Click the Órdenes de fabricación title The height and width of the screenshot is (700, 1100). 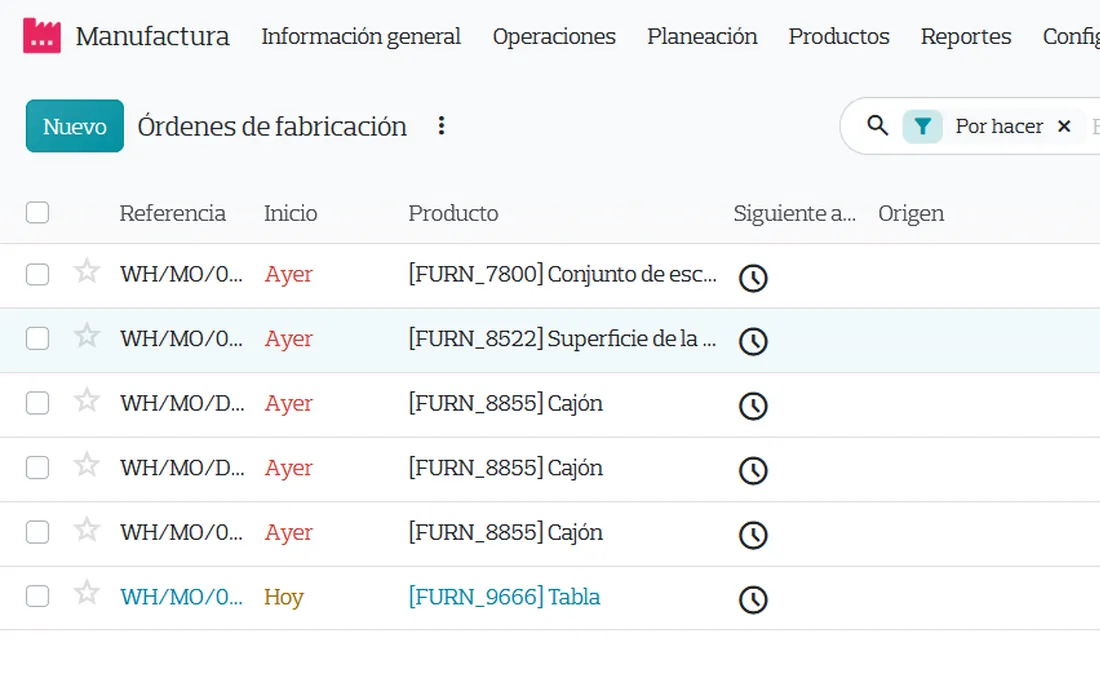coord(272,126)
